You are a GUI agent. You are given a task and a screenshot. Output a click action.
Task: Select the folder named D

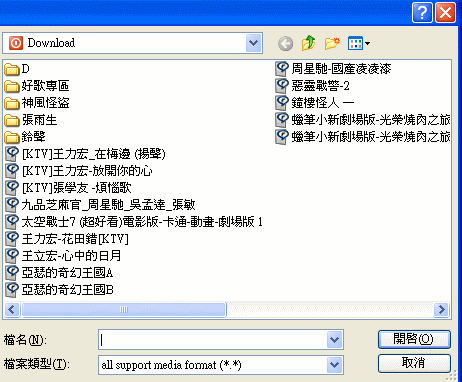pyautogui.click(x=17, y=69)
